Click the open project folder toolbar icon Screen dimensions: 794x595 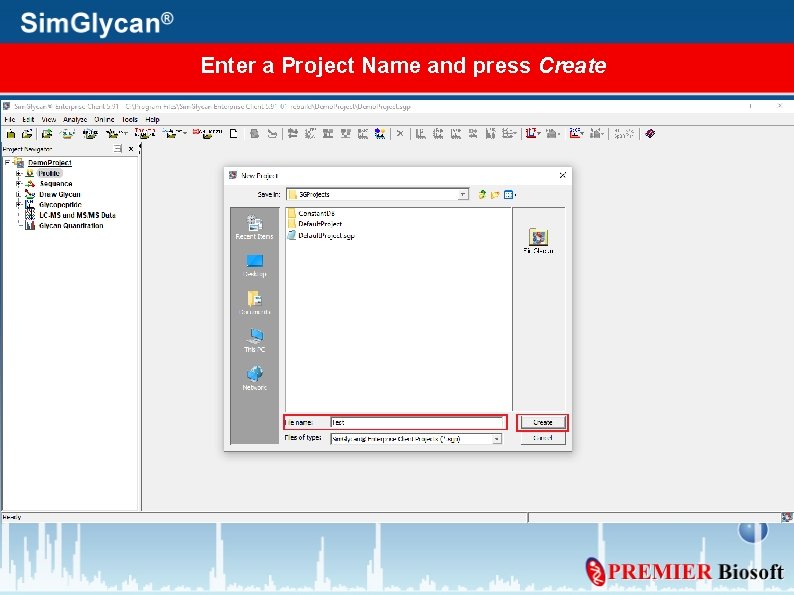coord(27,134)
